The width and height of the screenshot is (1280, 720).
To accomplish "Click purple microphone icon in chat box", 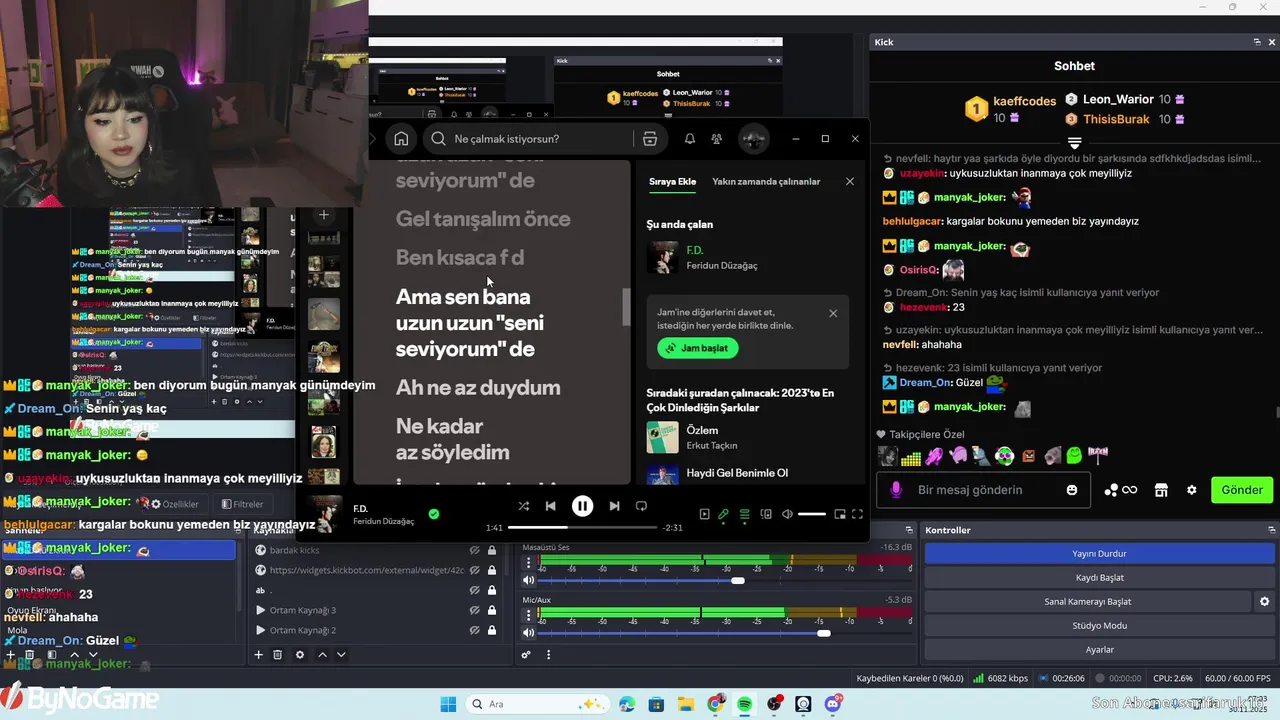I will pos(896,490).
